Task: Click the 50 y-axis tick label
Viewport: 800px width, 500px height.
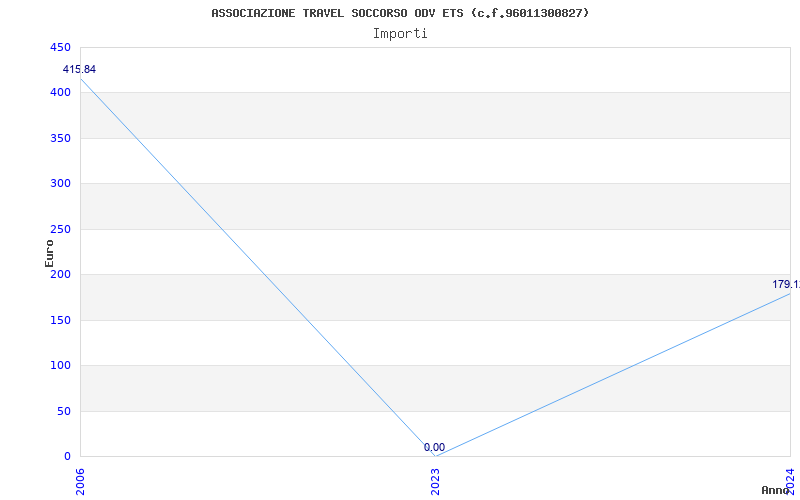Action: (x=64, y=411)
